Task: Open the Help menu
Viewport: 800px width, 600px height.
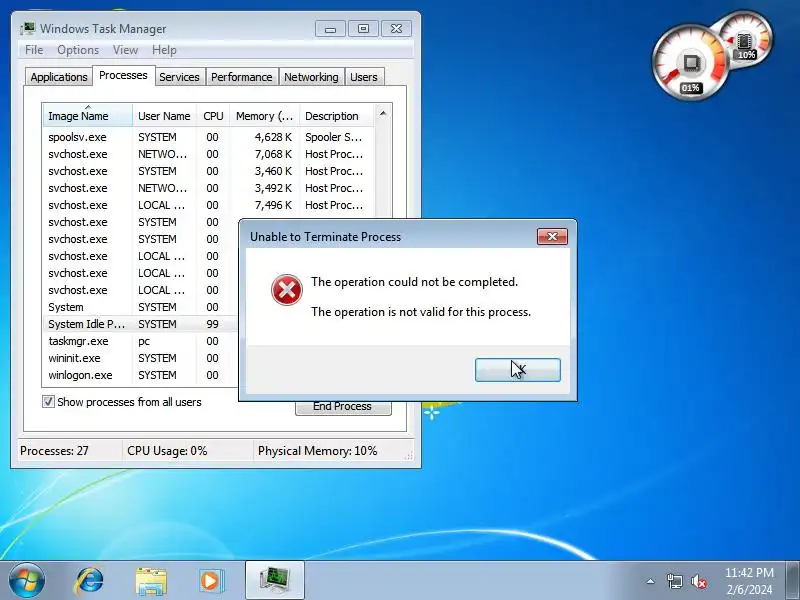Action: click(x=164, y=50)
